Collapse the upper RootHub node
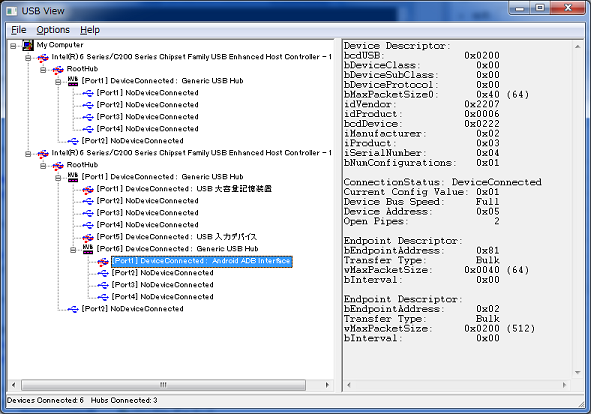Image resolution: width=591 pixels, height=414 pixels. (43, 70)
